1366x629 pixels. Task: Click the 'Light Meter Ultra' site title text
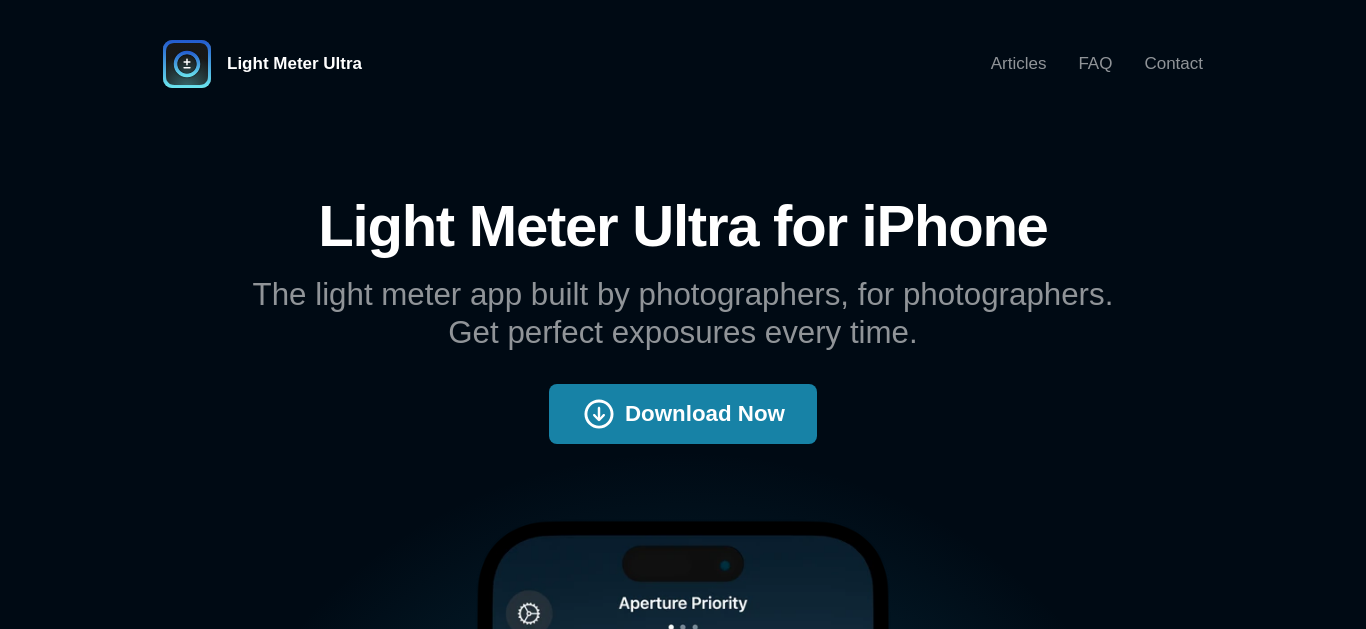(x=294, y=64)
